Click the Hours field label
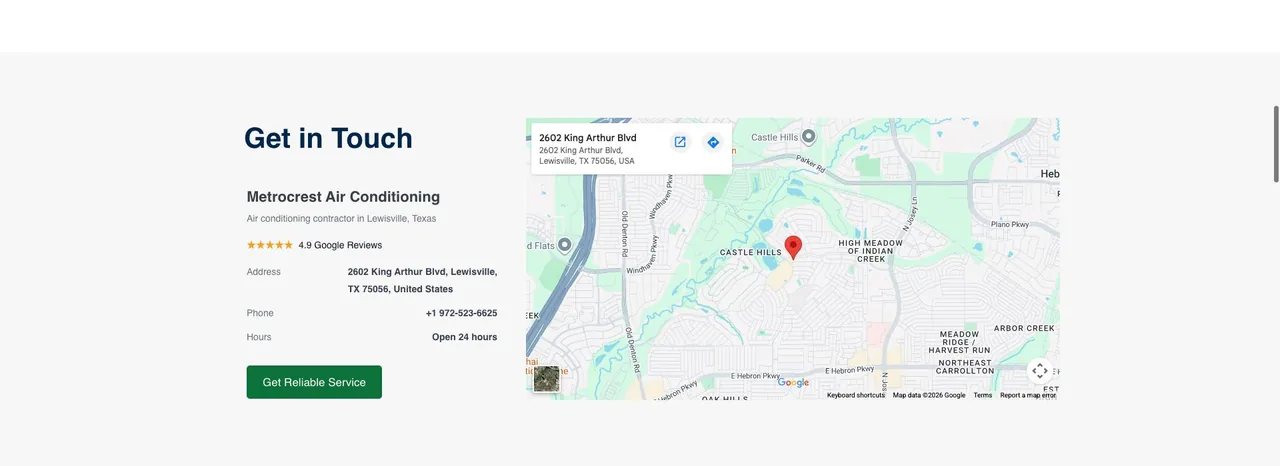This screenshot has width=1280, height=466. click(259, 337)
